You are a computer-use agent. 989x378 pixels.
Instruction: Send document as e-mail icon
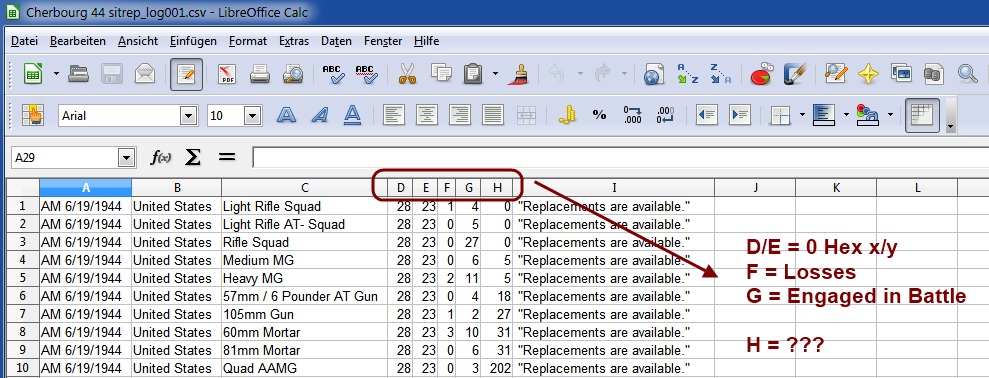point(145,74)
